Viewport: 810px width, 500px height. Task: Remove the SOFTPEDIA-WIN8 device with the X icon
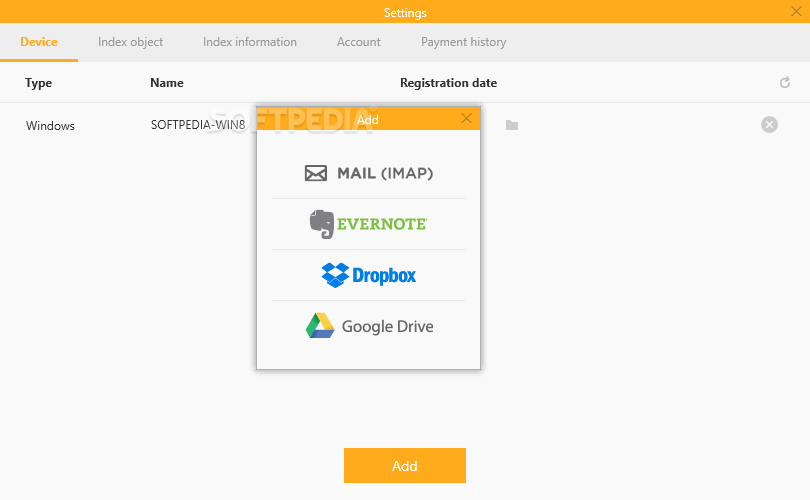(x=769, y=124)
